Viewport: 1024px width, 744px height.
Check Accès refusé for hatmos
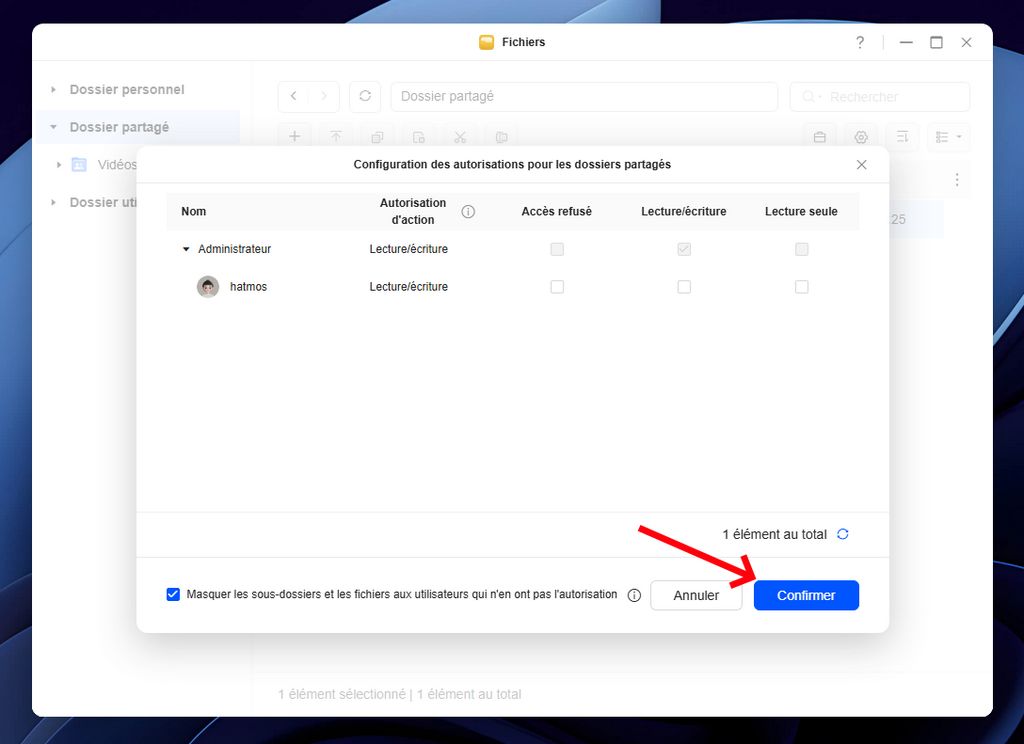557,287
